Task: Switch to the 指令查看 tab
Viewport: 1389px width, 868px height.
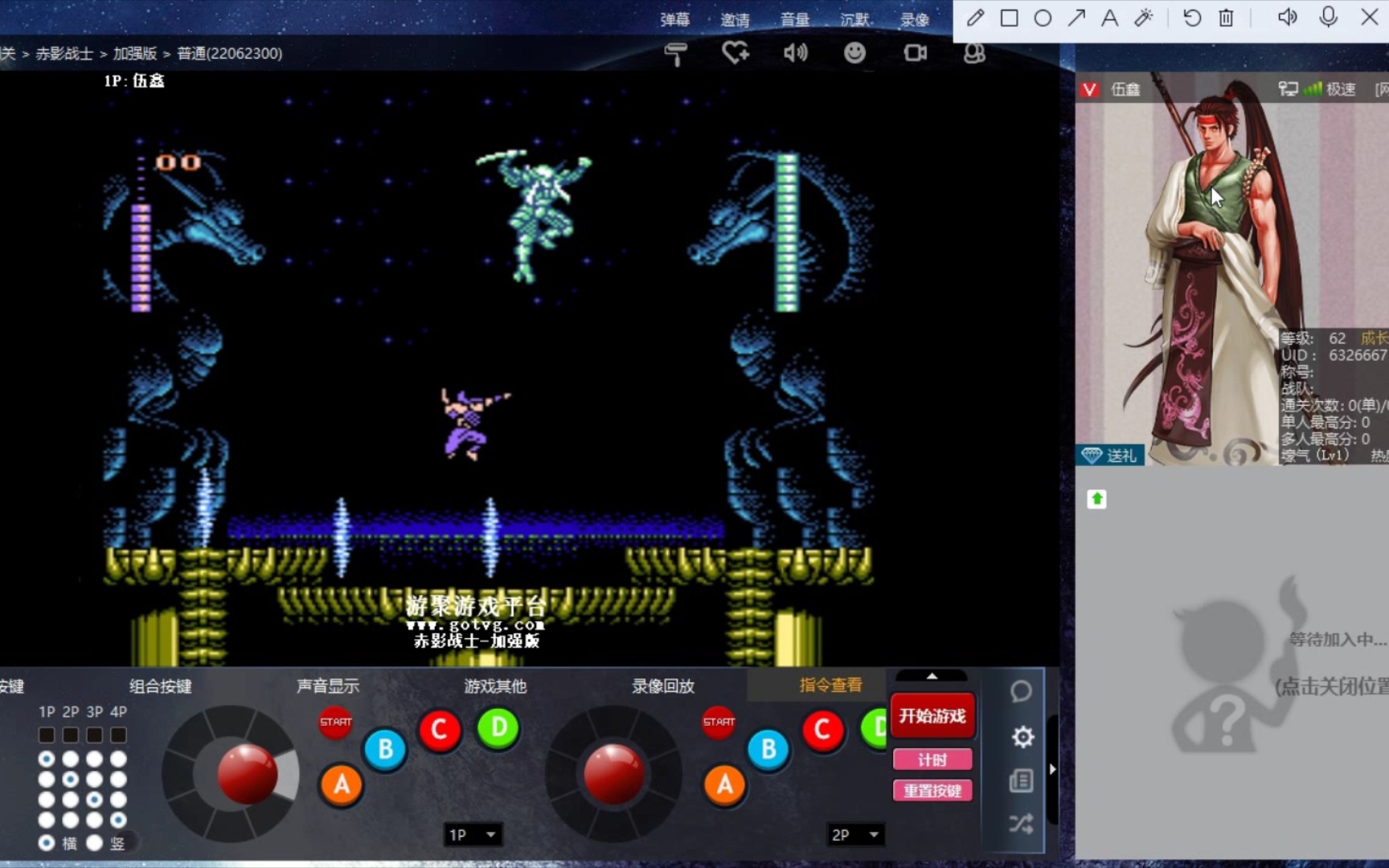Action: pos(830,685)
